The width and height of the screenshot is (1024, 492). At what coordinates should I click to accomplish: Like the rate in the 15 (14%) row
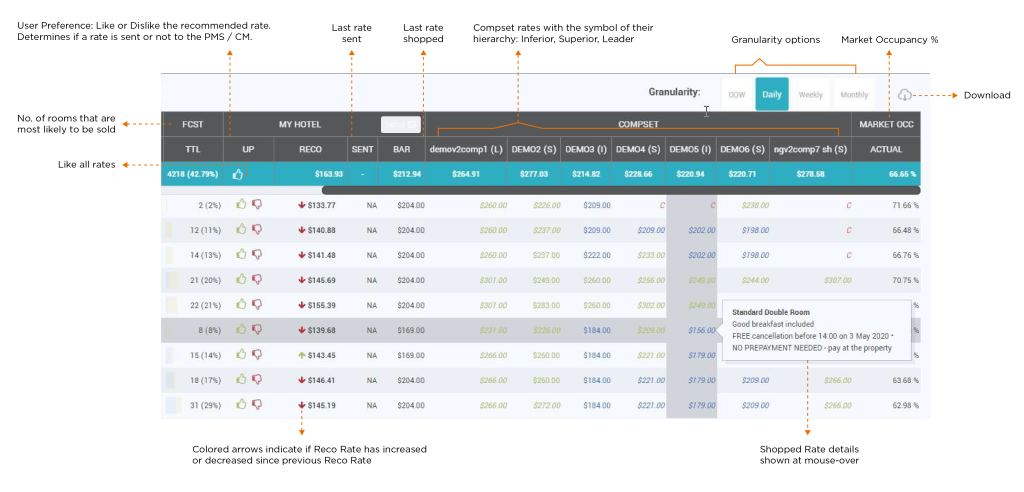[x=242, y=353]
